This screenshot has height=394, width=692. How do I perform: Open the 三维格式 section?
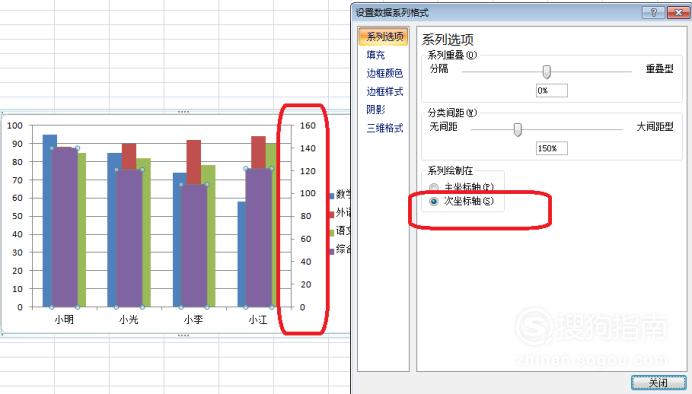pyautogui.click(x=384, y=128)
